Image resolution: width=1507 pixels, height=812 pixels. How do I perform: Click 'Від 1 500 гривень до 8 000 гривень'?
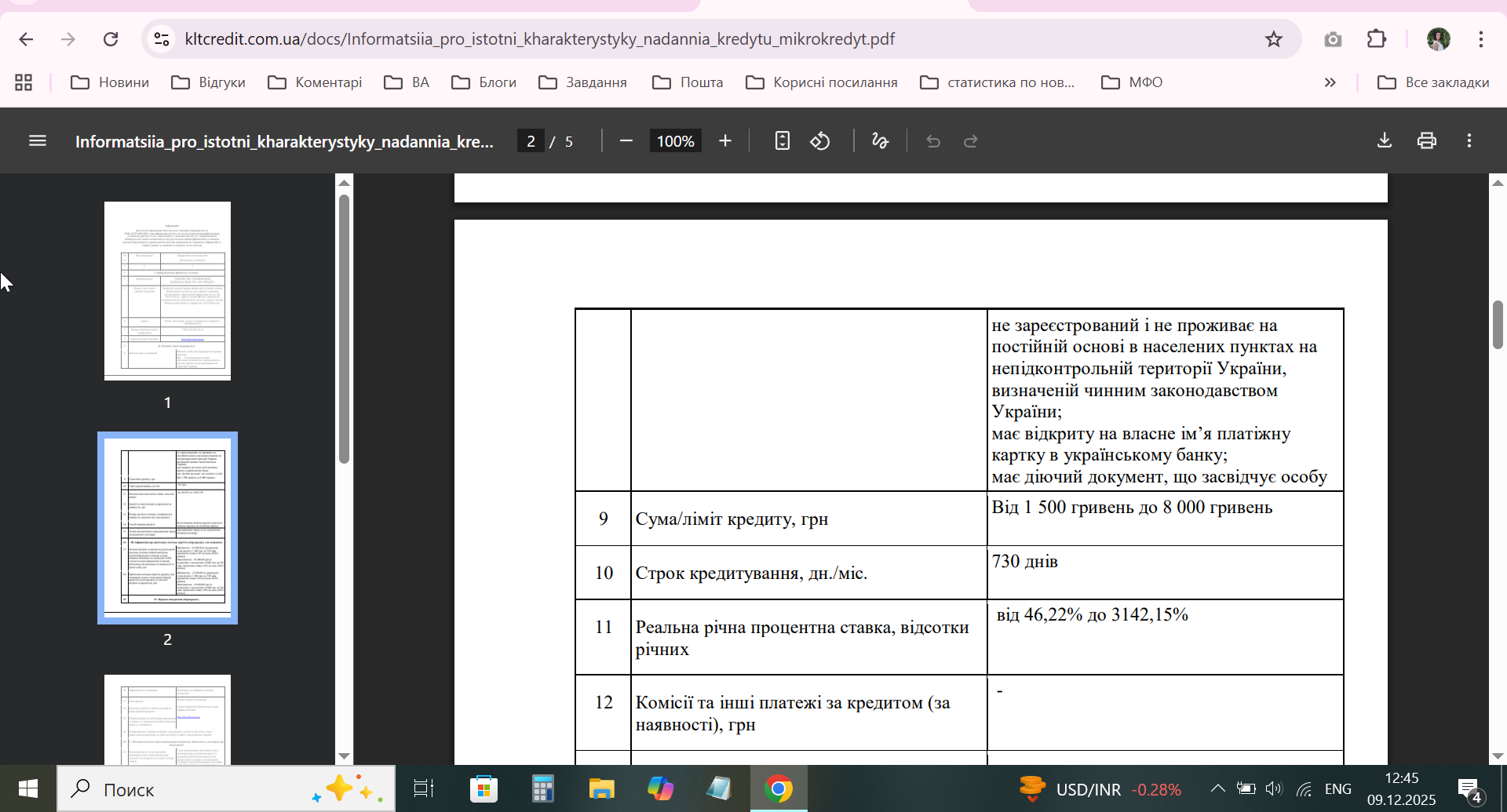click(x=1132, y=508)
